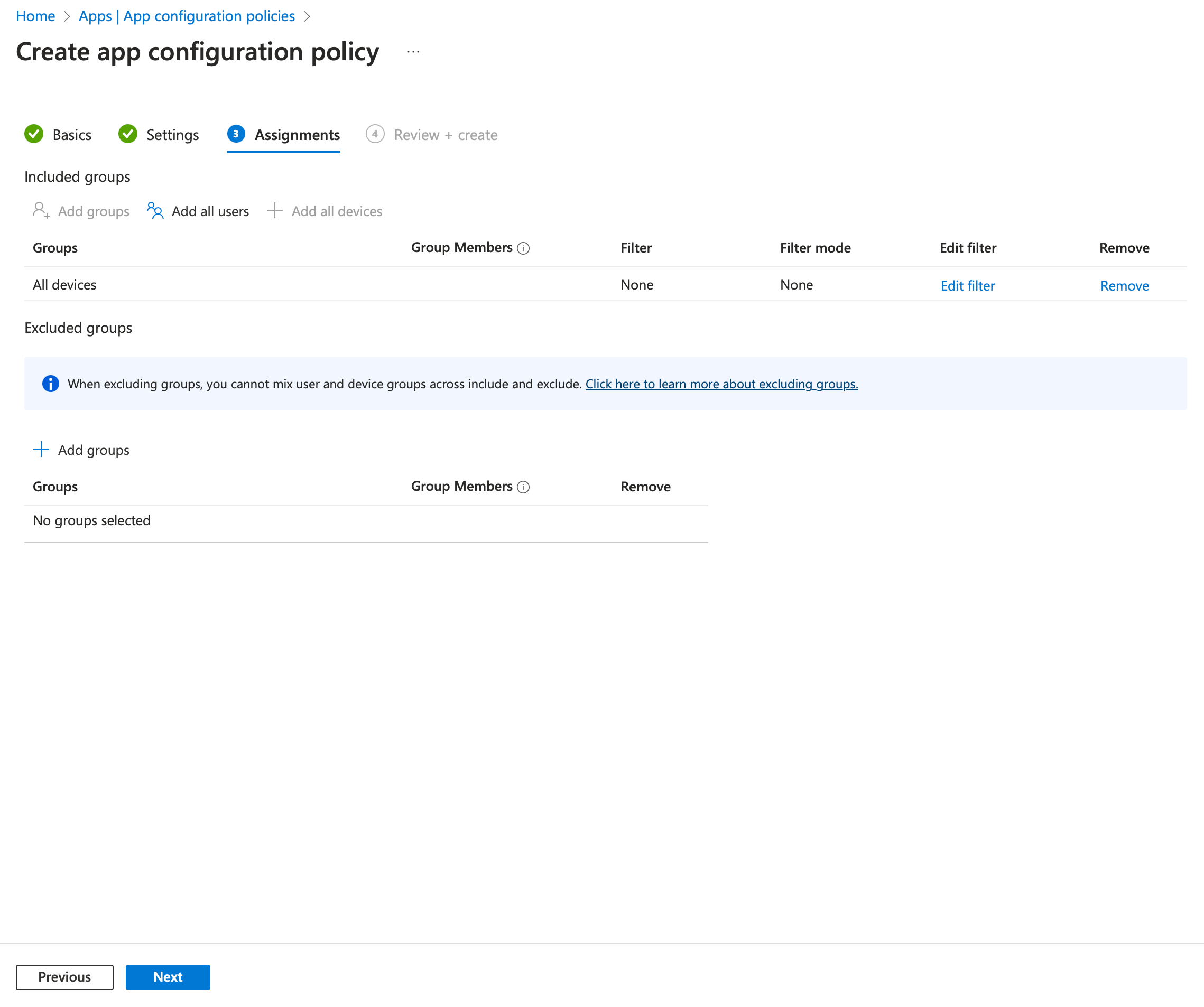Click the plus icon under Excluded groups

pos(41,449)
